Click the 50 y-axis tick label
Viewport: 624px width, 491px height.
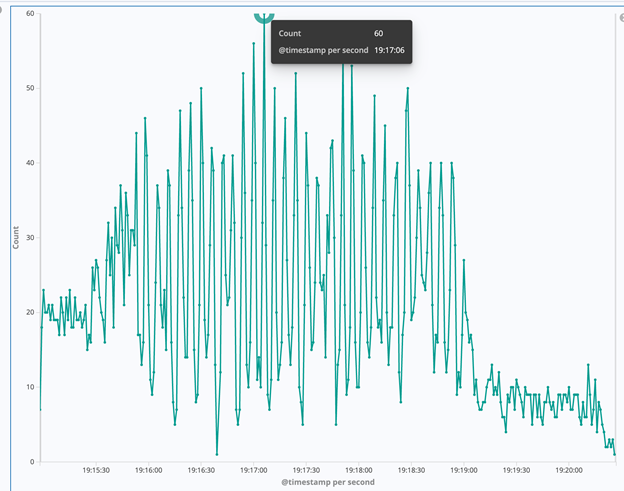[x=31, y=89]
